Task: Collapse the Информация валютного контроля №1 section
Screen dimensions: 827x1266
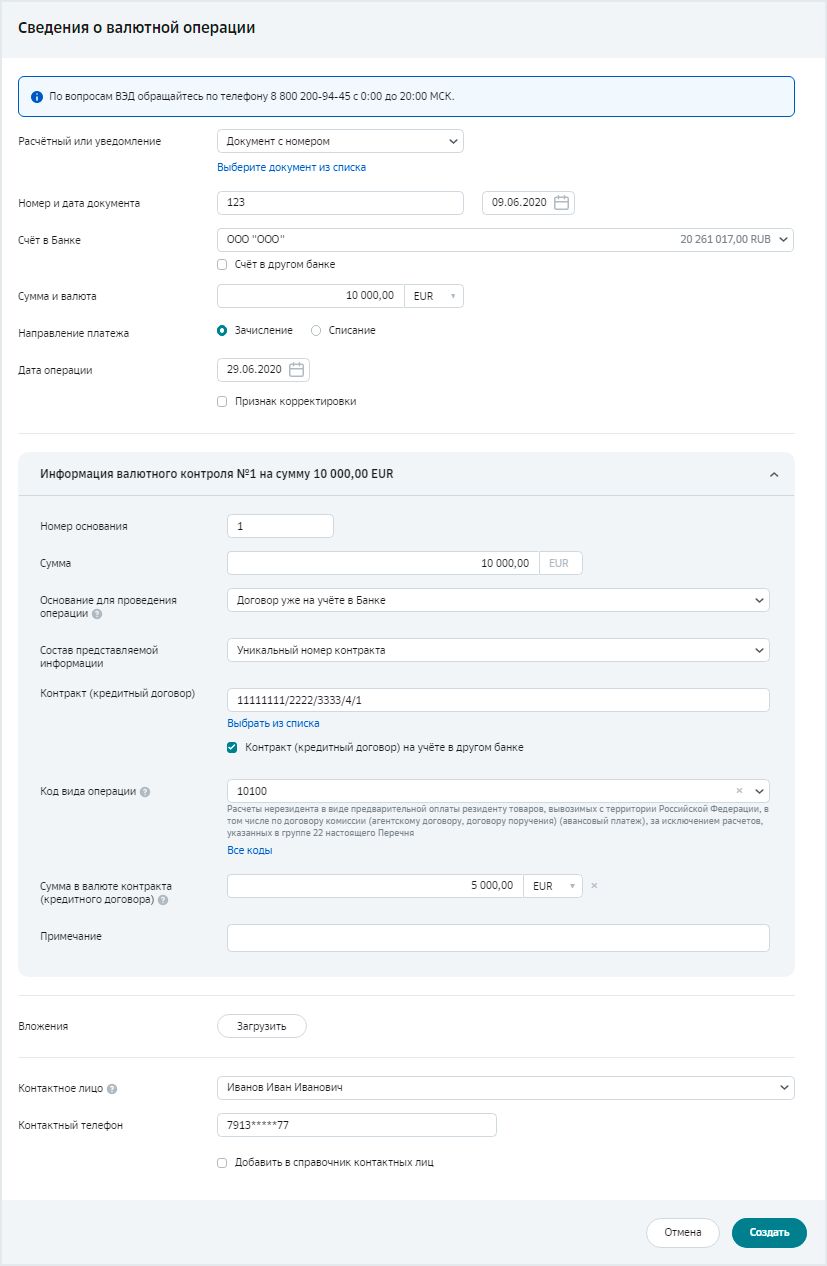Action: point(773,474)
